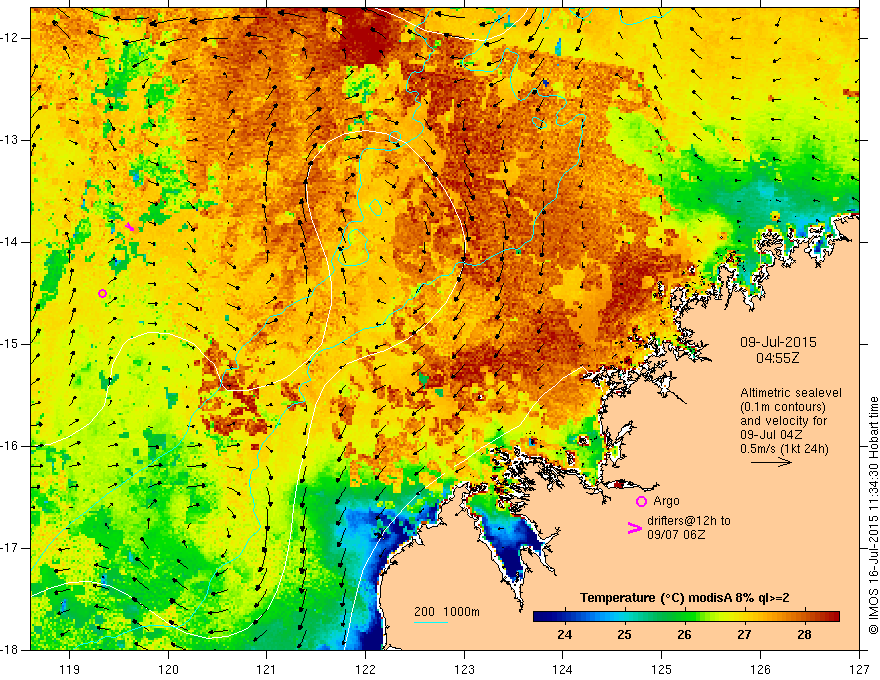Click the 'and velocity for' text
This screenshot has width=880, height=680.
point(783,421)
